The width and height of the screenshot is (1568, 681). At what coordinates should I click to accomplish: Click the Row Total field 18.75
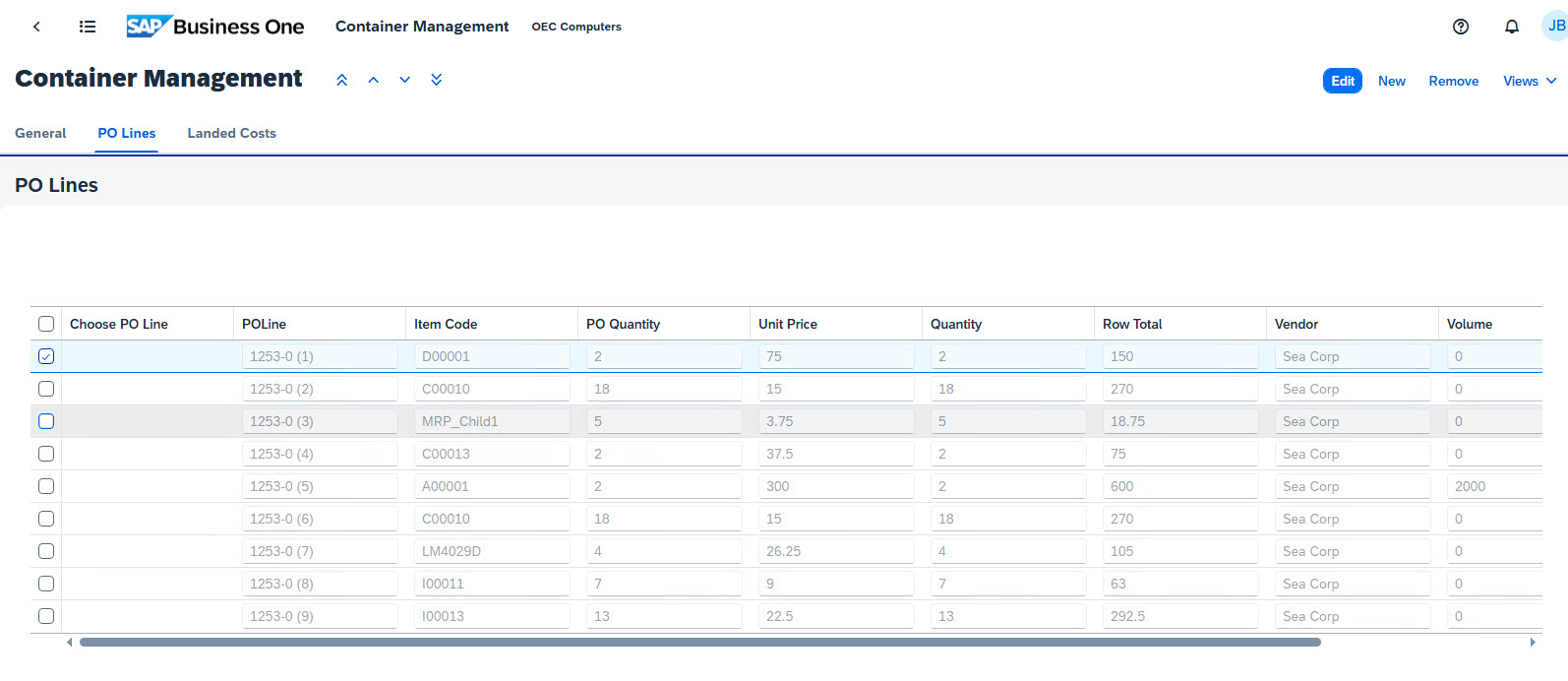click(1180, 421)
